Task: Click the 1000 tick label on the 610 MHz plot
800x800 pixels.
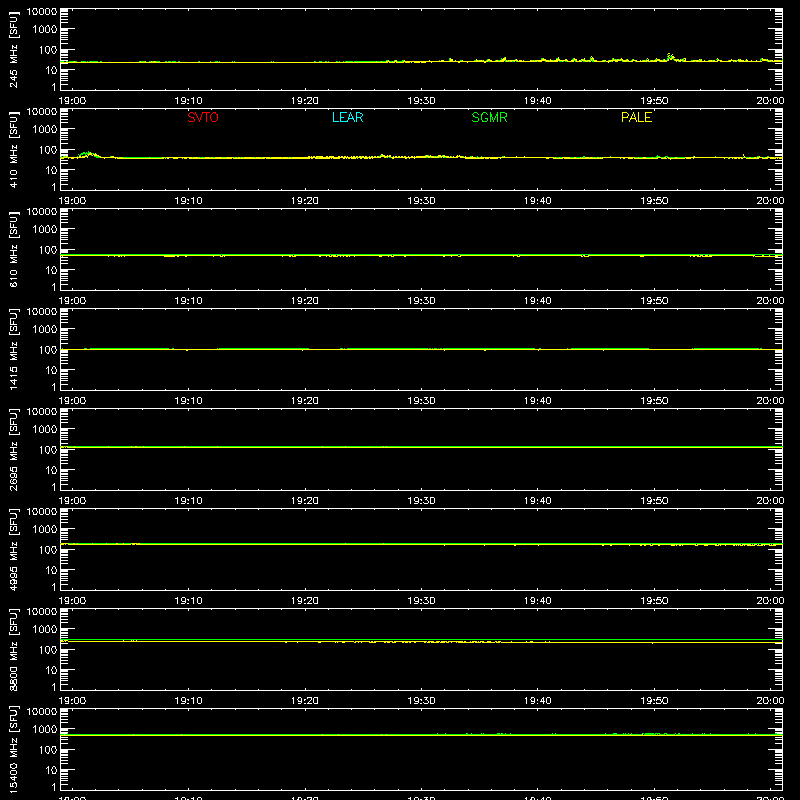Action: [45, 229]
